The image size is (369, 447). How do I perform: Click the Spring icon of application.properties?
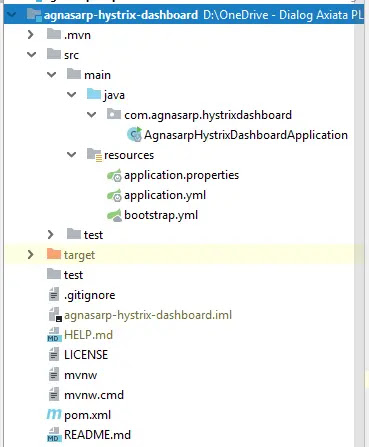coord(114,175)
